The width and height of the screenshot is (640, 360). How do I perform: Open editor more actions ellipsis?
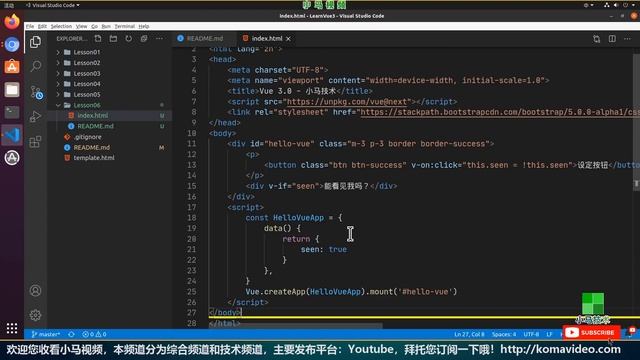[x=627, y=39]
